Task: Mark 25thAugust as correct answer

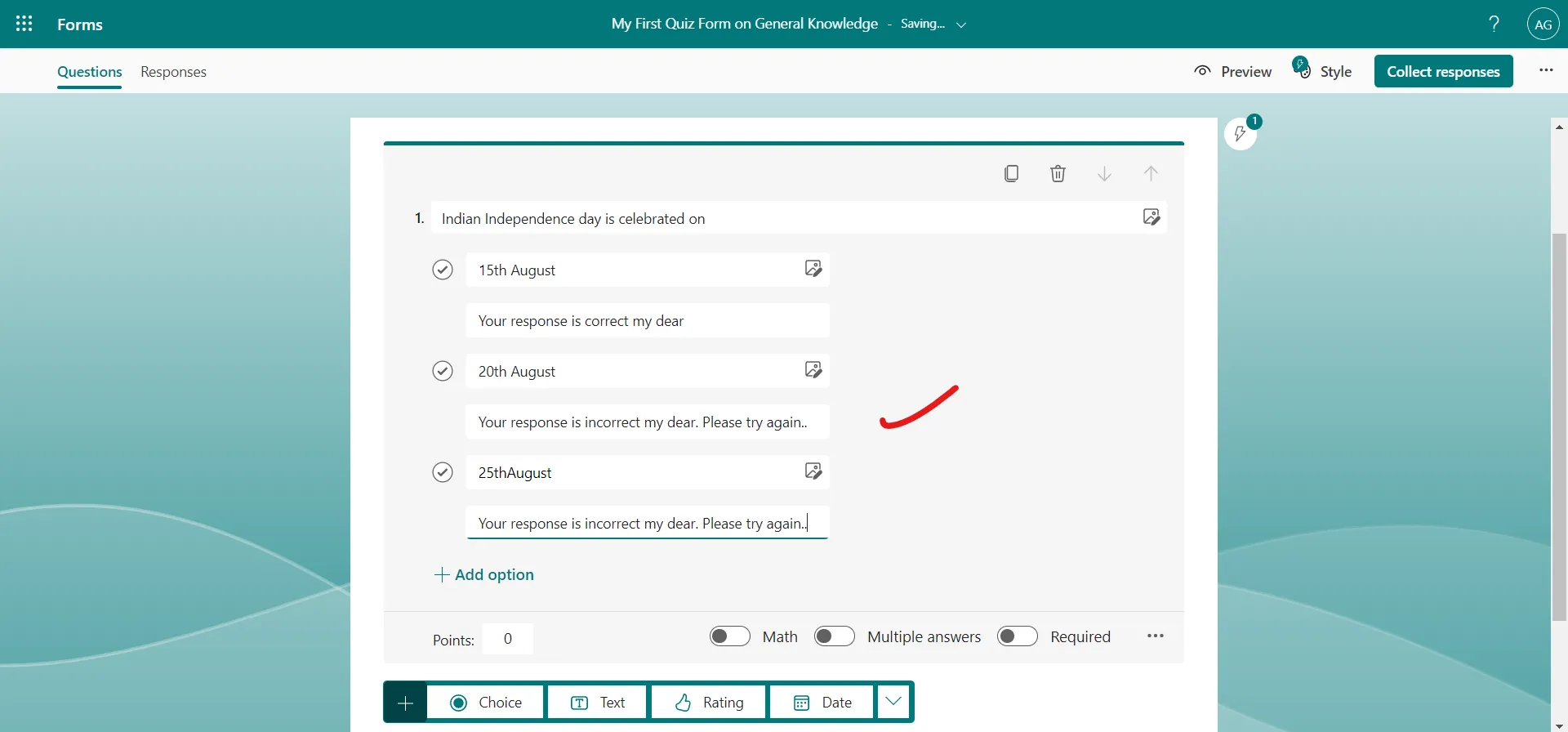Action: pyautogui.click(x=443, y=472)
